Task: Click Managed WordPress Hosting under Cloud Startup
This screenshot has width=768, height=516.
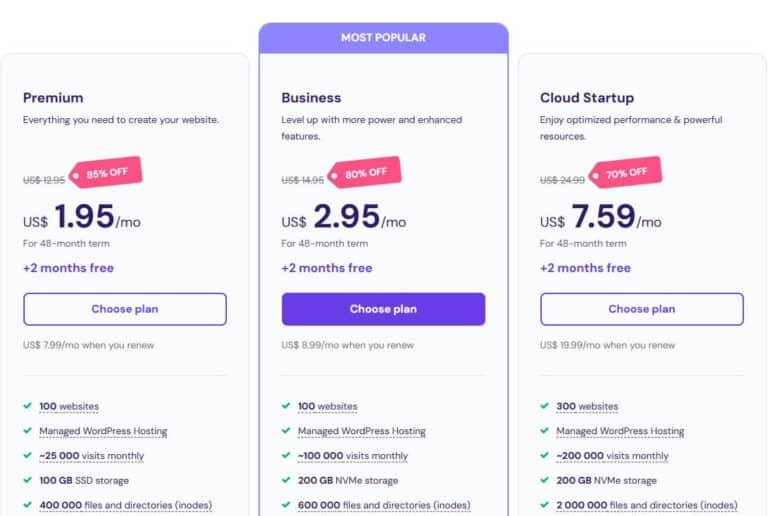Action: pos(620,431)
